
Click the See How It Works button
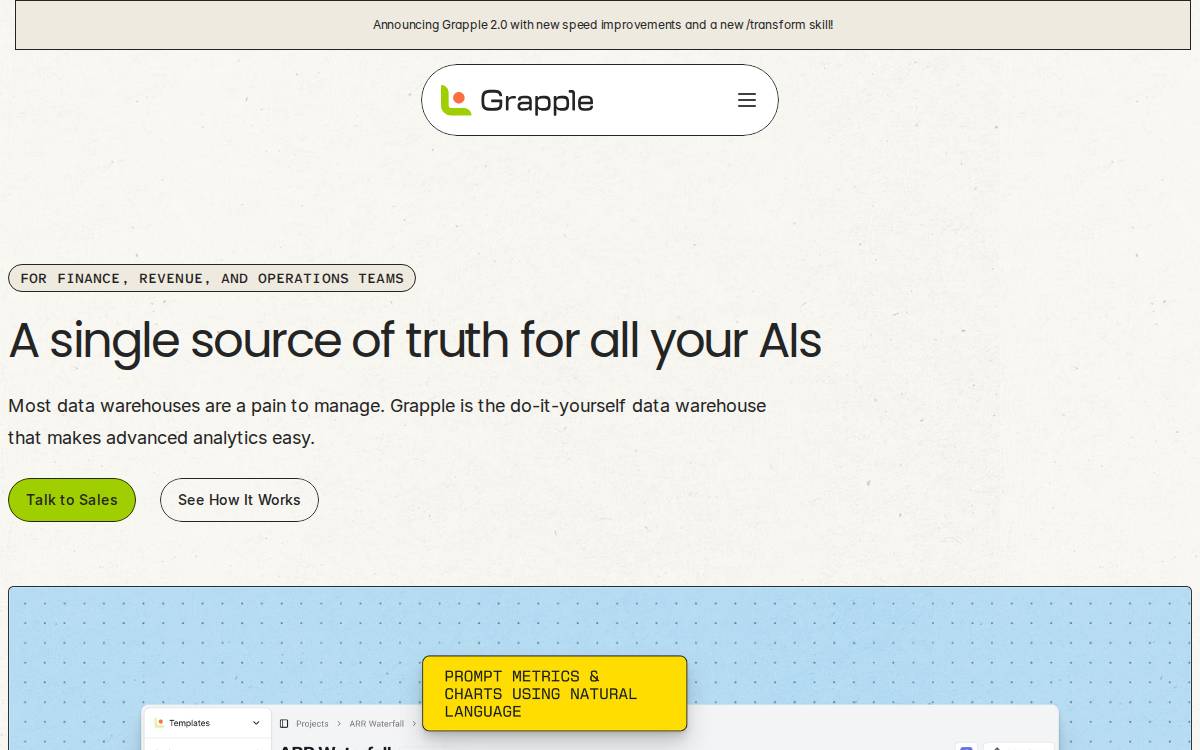pos(239,500)
